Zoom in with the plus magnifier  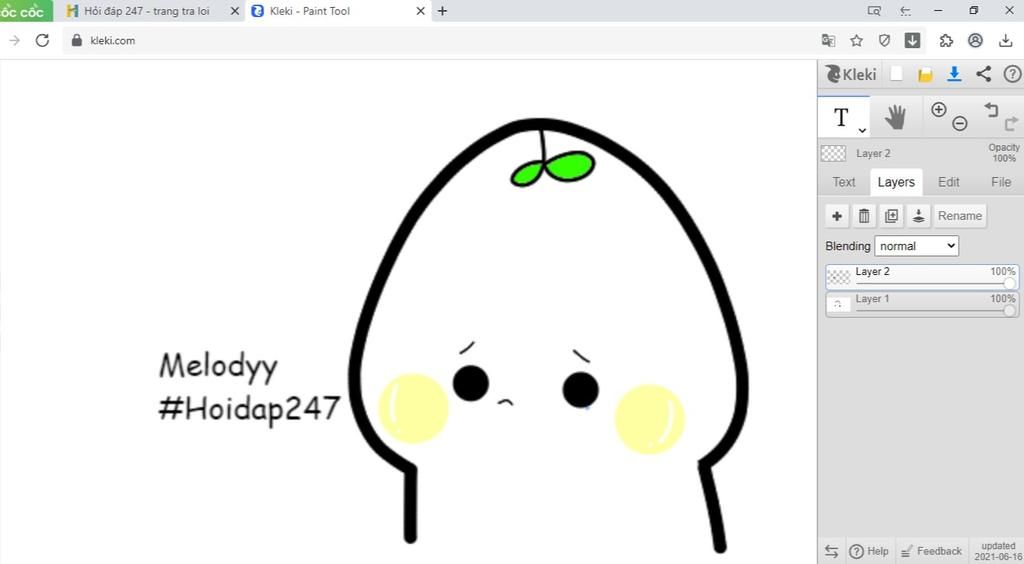[x=938, y=110]
